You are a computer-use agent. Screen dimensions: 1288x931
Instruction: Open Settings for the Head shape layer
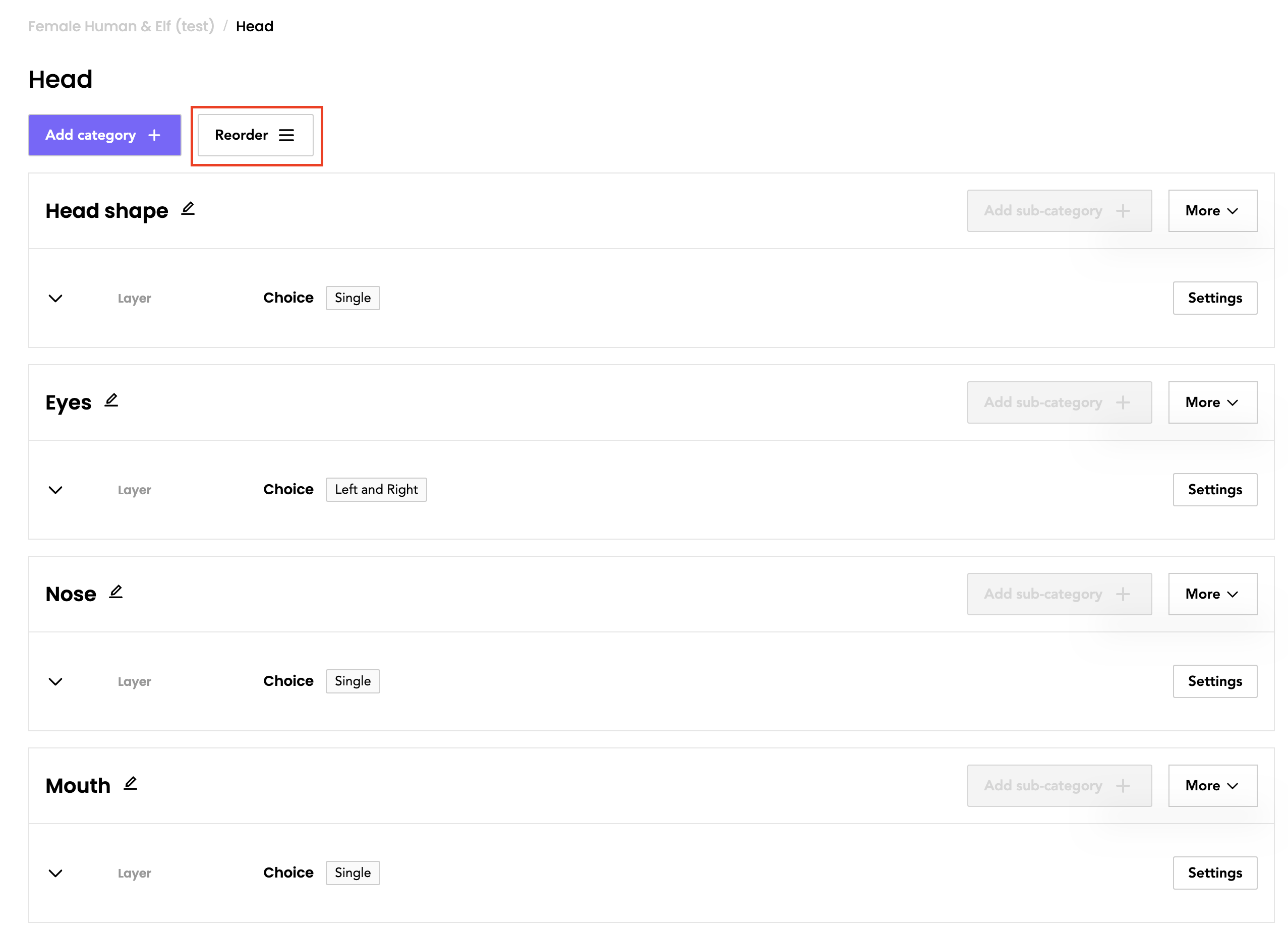(x=1214, y=298)
